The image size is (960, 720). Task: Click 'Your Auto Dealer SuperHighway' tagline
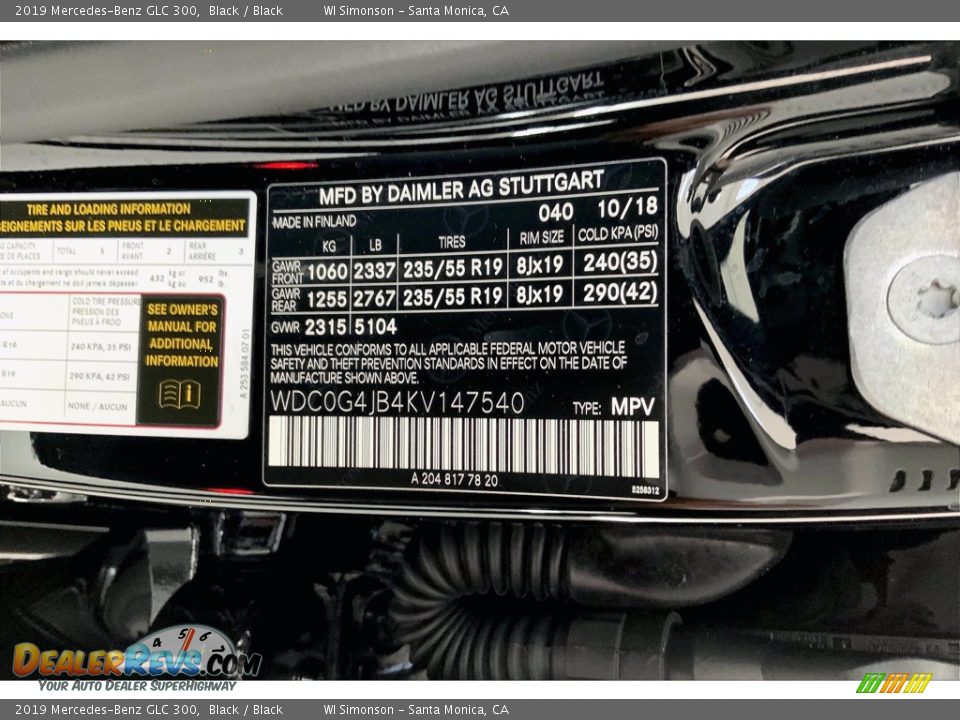click(137, 685)
